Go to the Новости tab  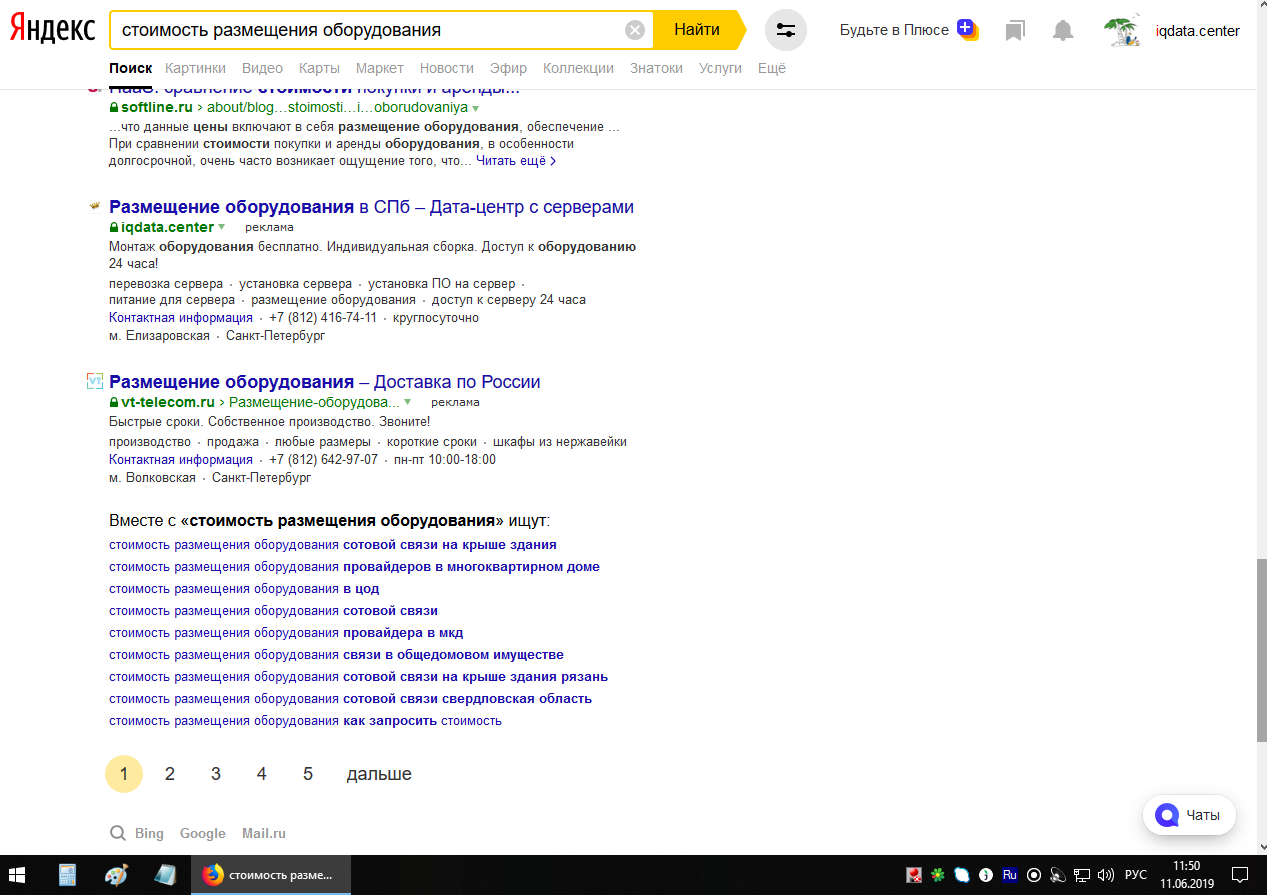coord(447,68)
